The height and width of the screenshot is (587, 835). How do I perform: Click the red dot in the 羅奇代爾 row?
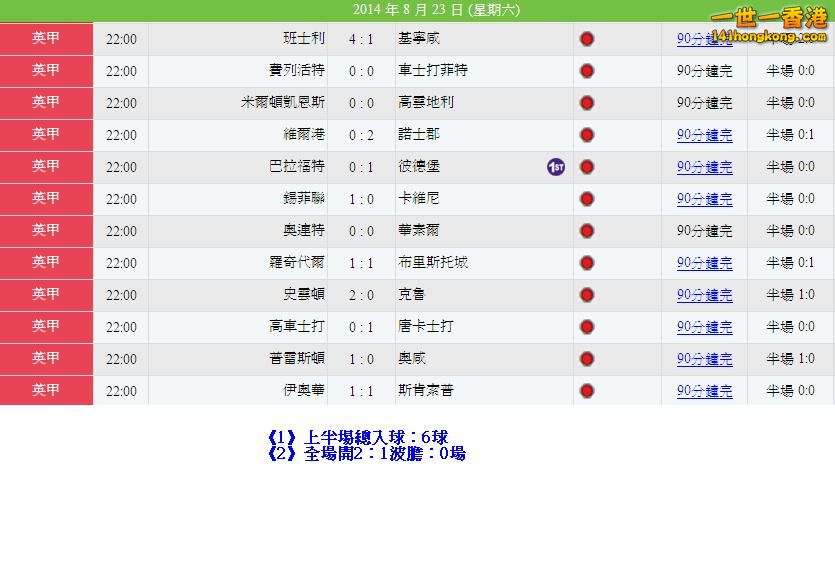coord(587,263)
